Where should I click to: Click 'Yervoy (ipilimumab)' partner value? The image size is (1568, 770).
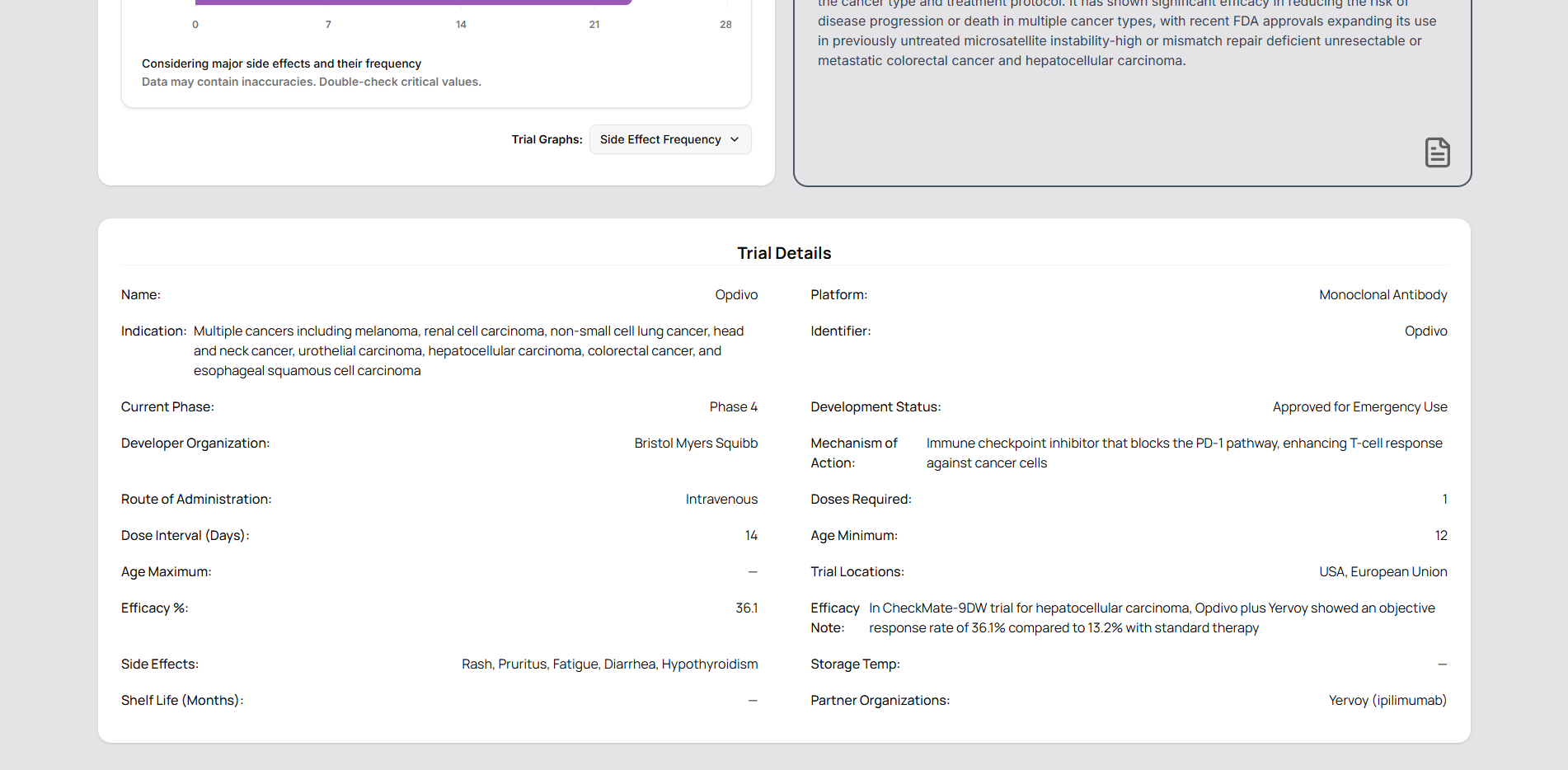click(x=1387, y=701)
